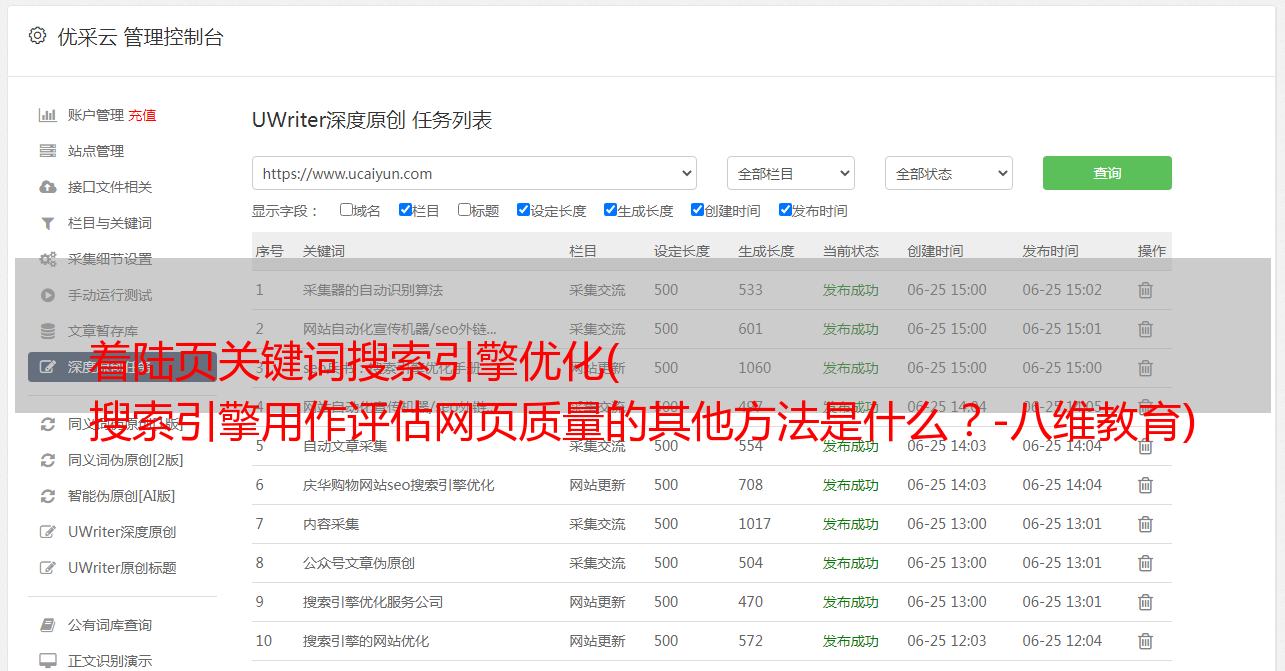This screenshot has height=671, width=1285.
Task: Click the filter funnel icon for 栏目与关键词
Action: pos(47,223)
